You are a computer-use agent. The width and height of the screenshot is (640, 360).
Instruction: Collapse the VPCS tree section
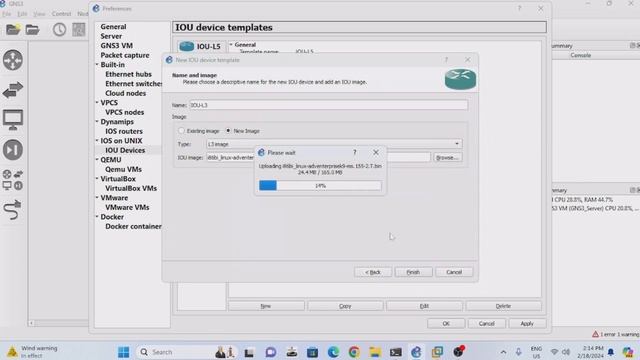click(x=97, y=102)
